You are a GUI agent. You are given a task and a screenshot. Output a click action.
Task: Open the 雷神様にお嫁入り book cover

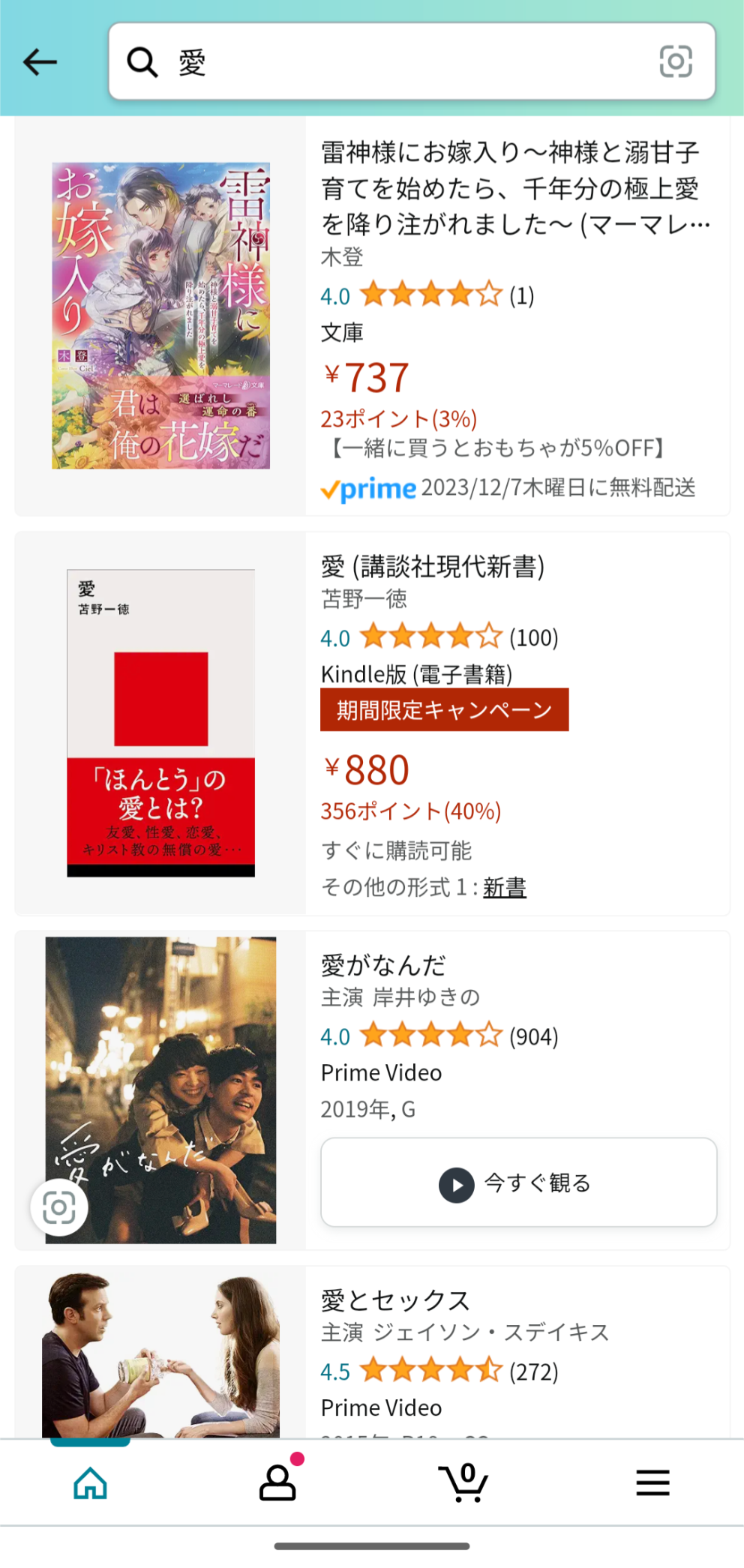[160, 316]
